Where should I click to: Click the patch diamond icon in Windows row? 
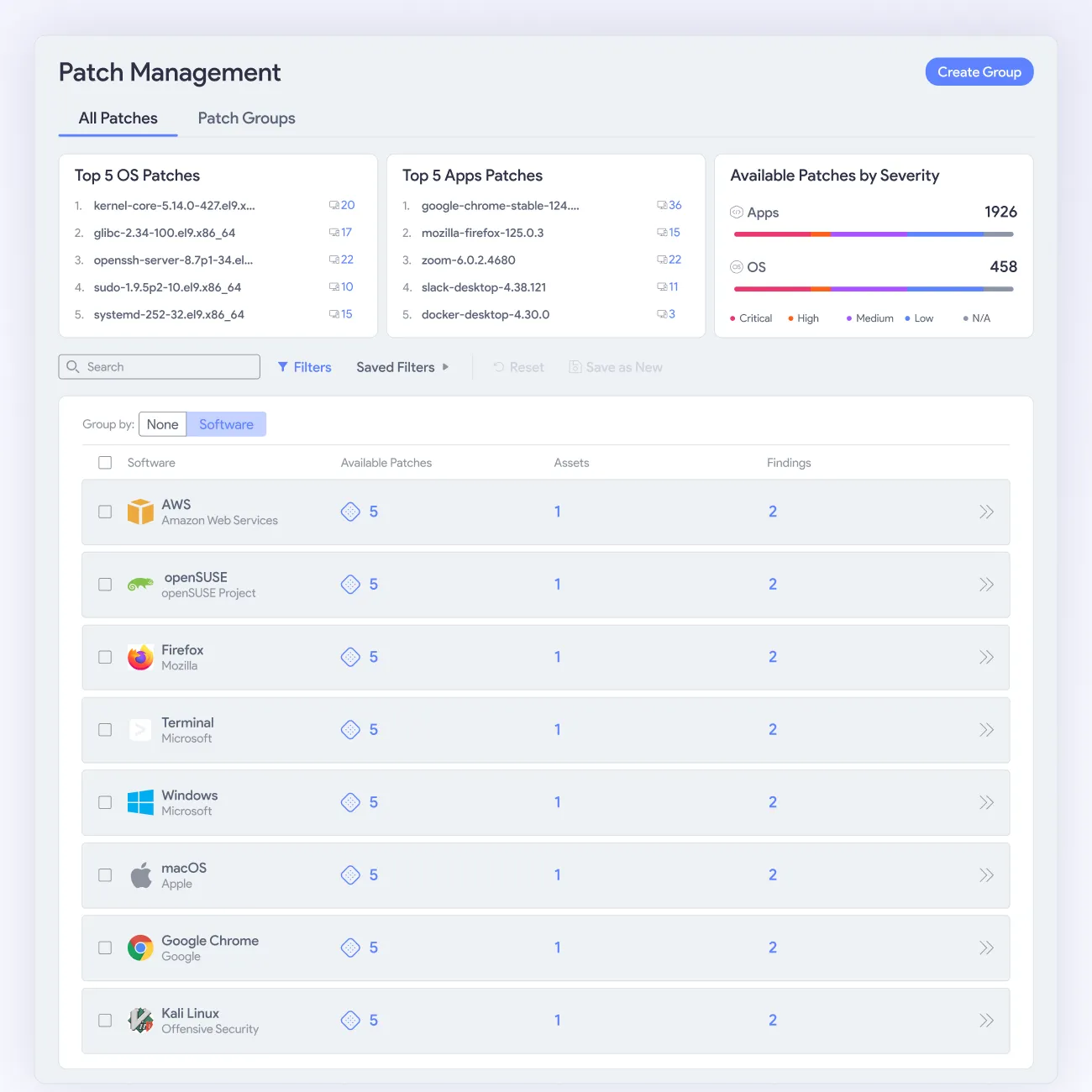(x=350, y=802)
